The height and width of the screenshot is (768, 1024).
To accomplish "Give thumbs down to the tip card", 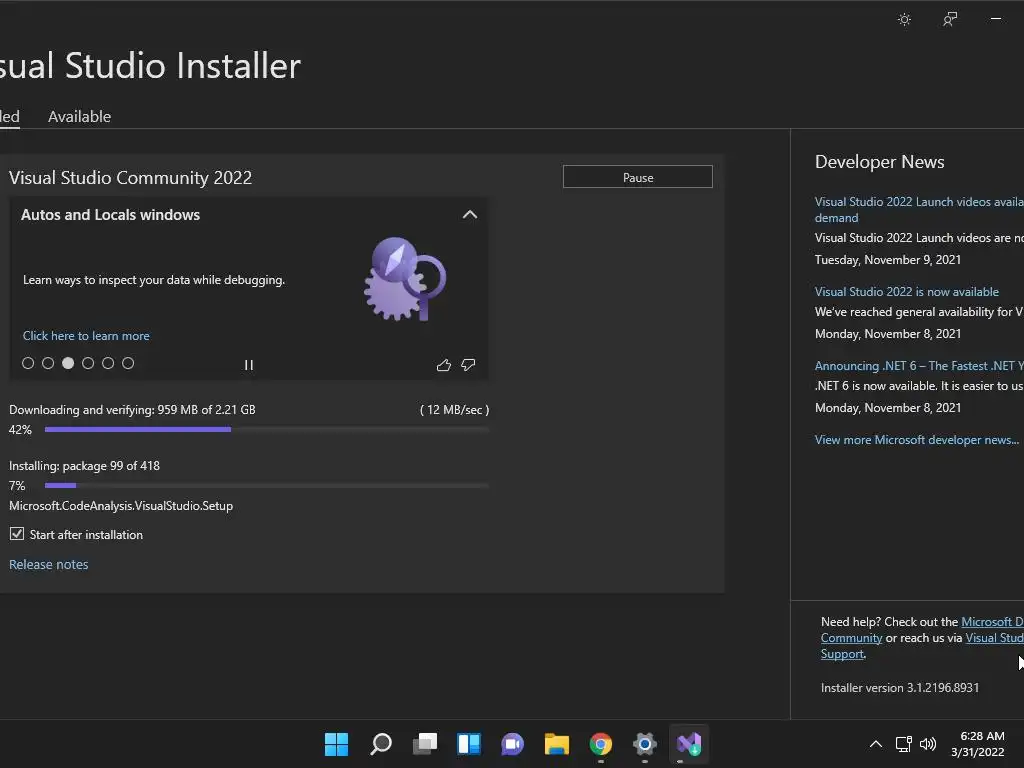I will pyautogui.click(x=468, y=365).
